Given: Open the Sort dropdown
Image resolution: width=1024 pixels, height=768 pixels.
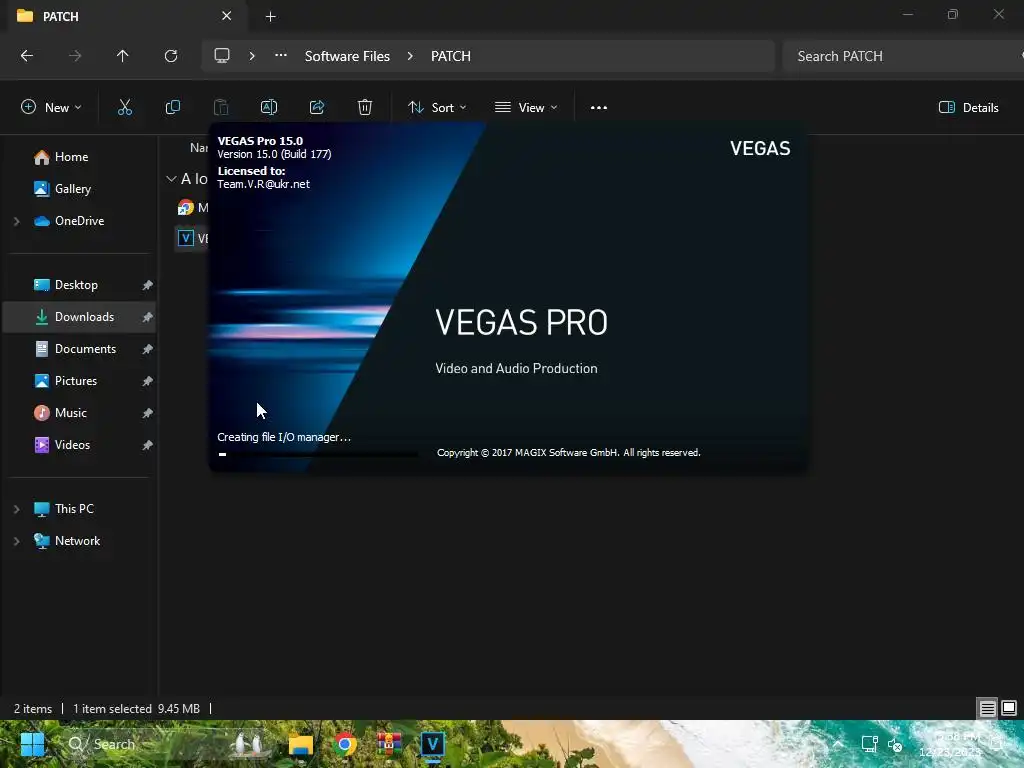Looking at the screenshot, I should (x=437, y=108).
